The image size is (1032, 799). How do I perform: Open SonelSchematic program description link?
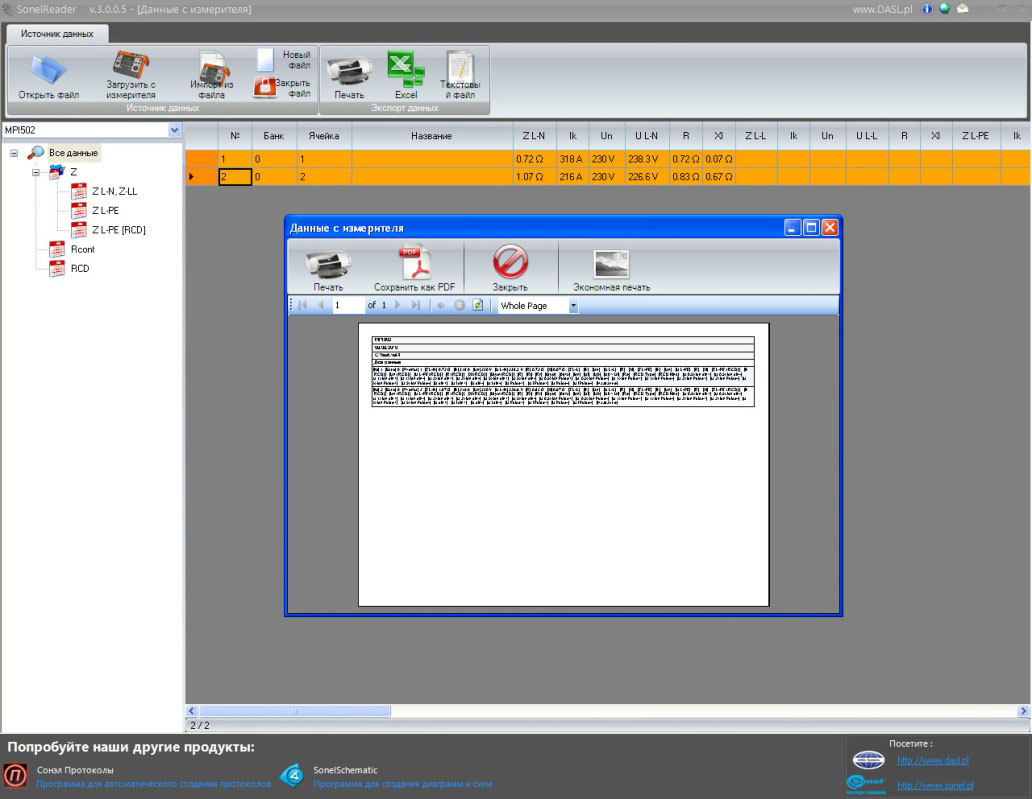(403, 784)
